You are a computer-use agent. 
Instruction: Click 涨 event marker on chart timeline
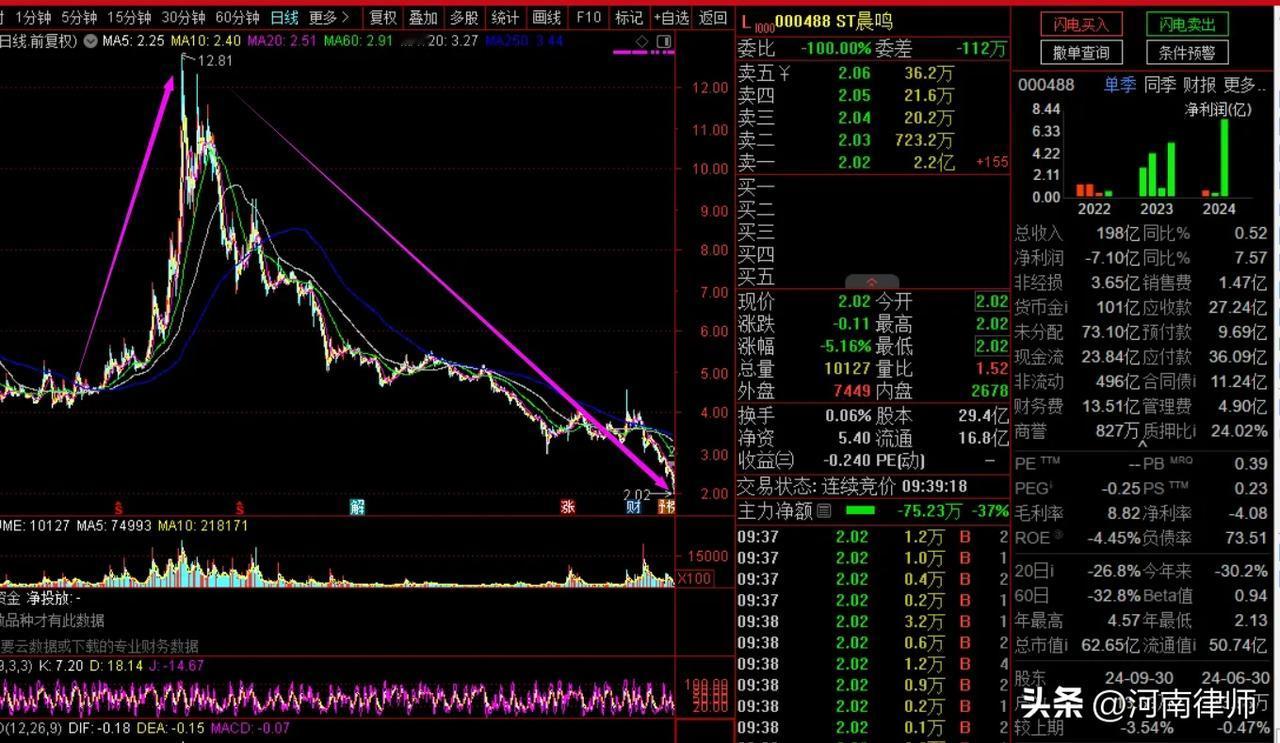[567, 507]
